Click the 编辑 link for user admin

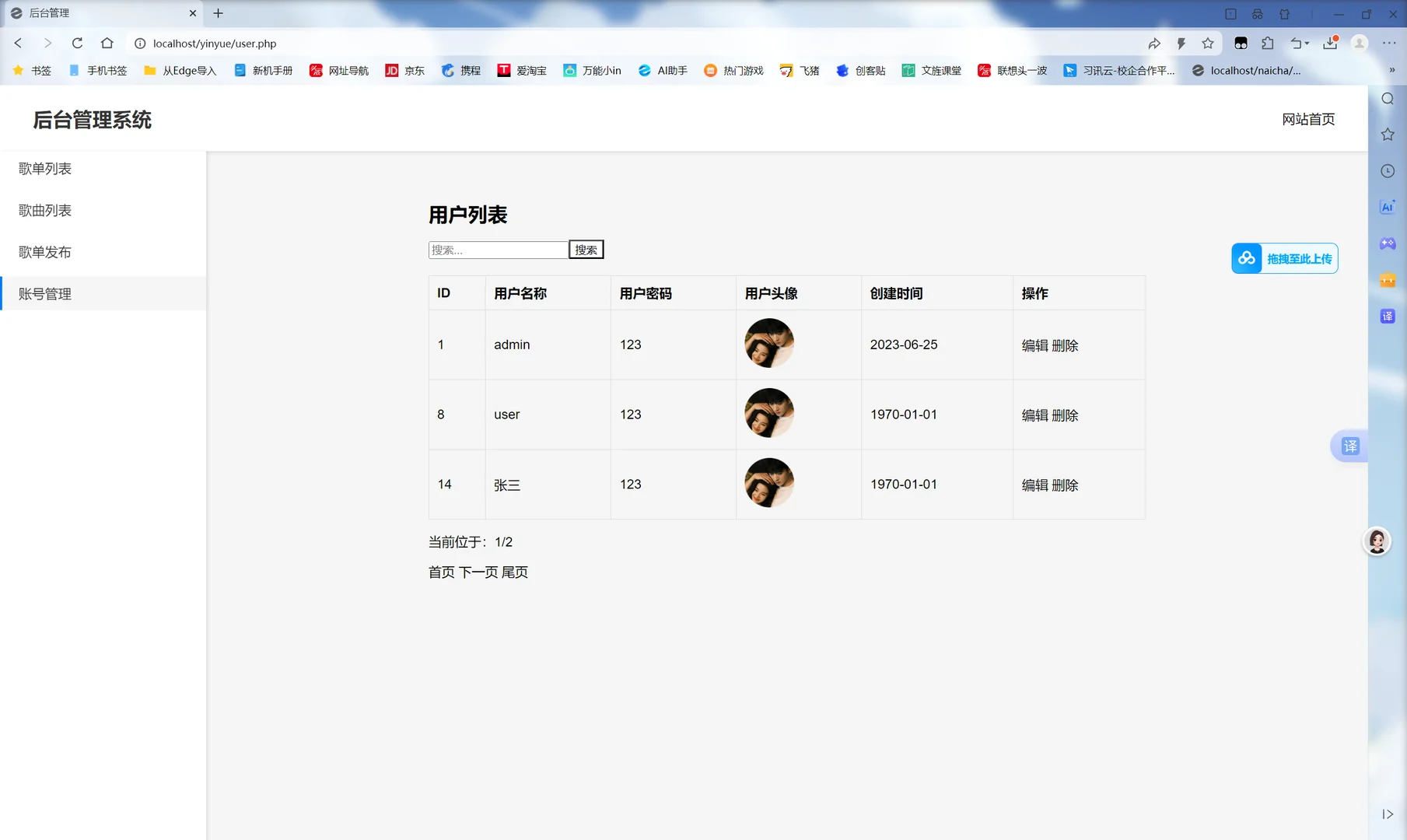1035,345
